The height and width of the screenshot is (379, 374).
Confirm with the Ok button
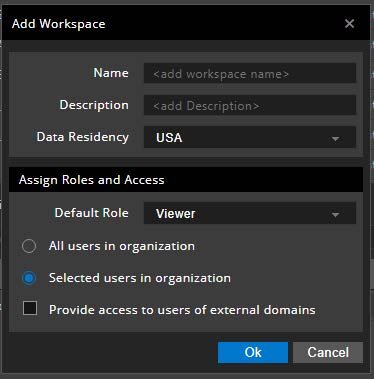pyautogui.click(x=253, y=352)
